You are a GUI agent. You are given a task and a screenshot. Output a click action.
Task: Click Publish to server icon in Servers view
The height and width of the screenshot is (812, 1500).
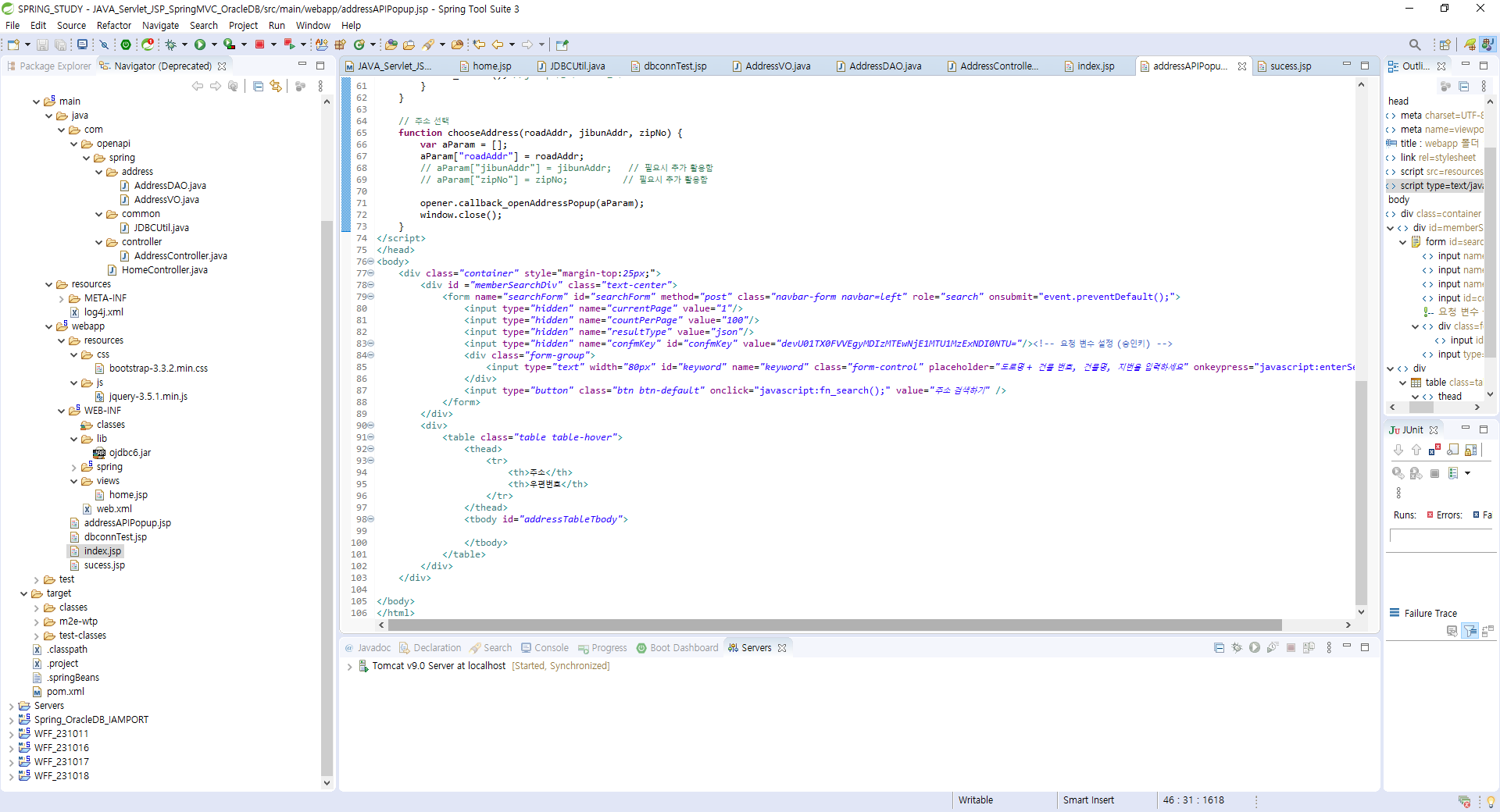(x=1309, y=647)
